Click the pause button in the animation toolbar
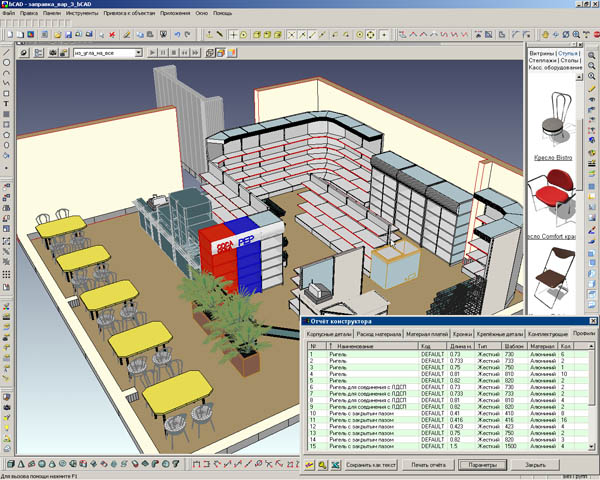The image size is (600, 480). coord(163,53)
